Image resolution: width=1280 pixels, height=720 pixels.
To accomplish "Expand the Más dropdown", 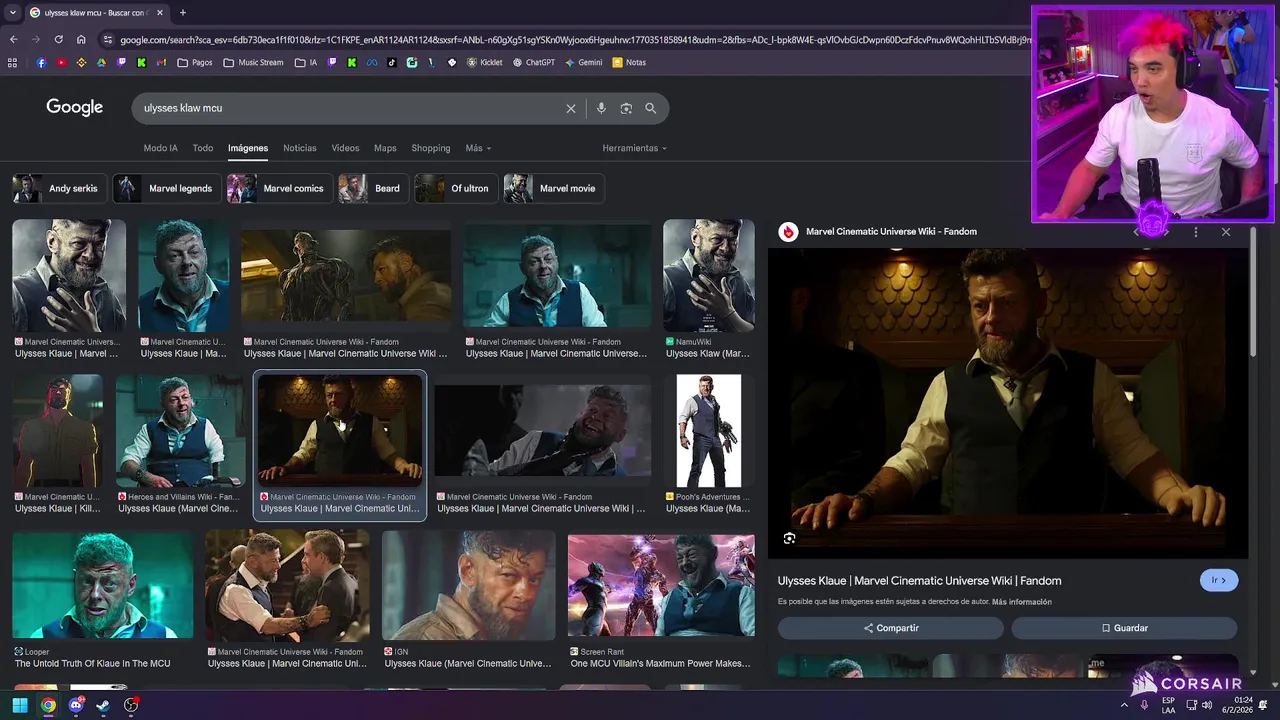I will pos(478,148).
